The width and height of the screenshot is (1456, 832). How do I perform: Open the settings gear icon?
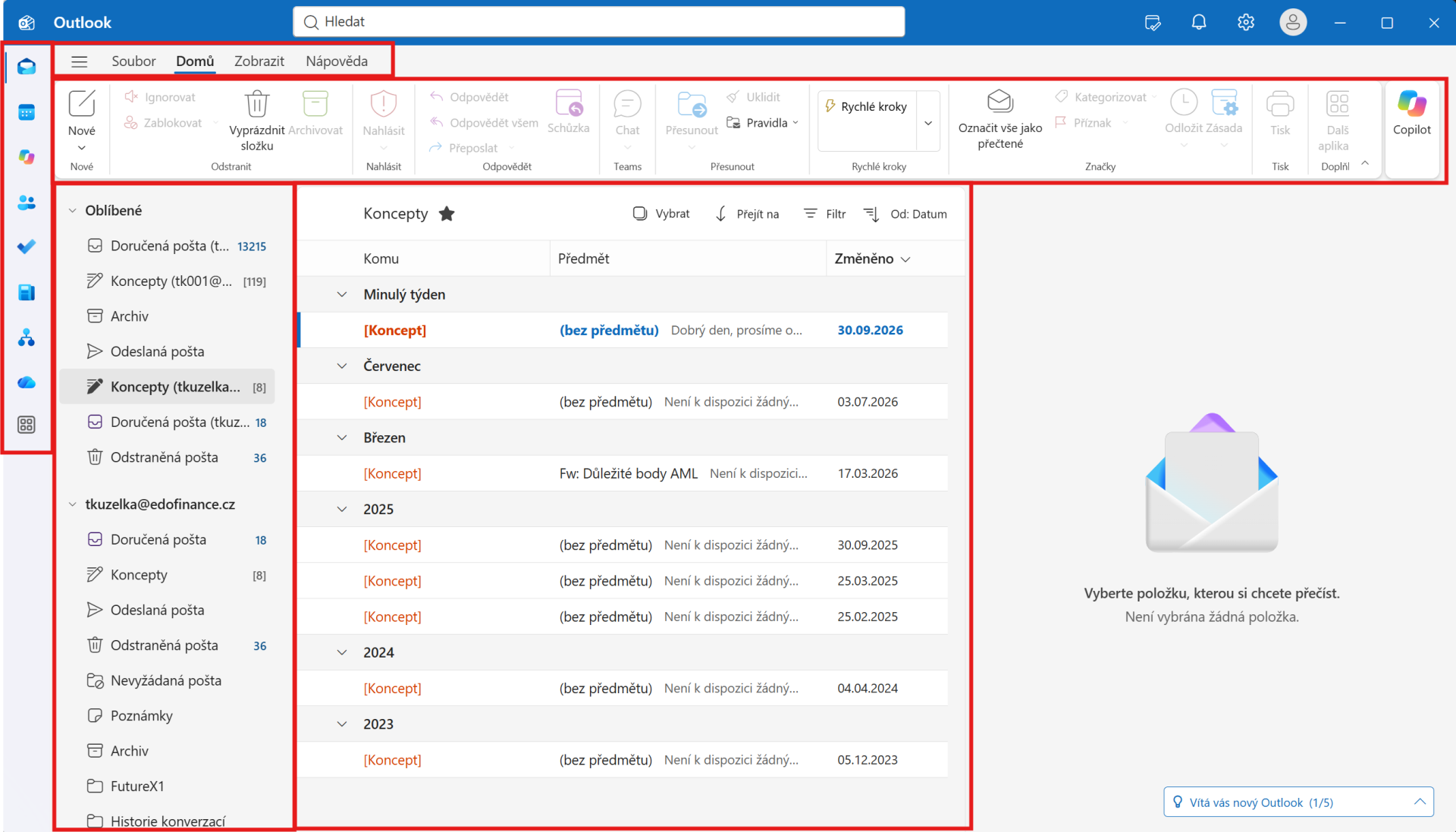click(x=1246, y=22)
